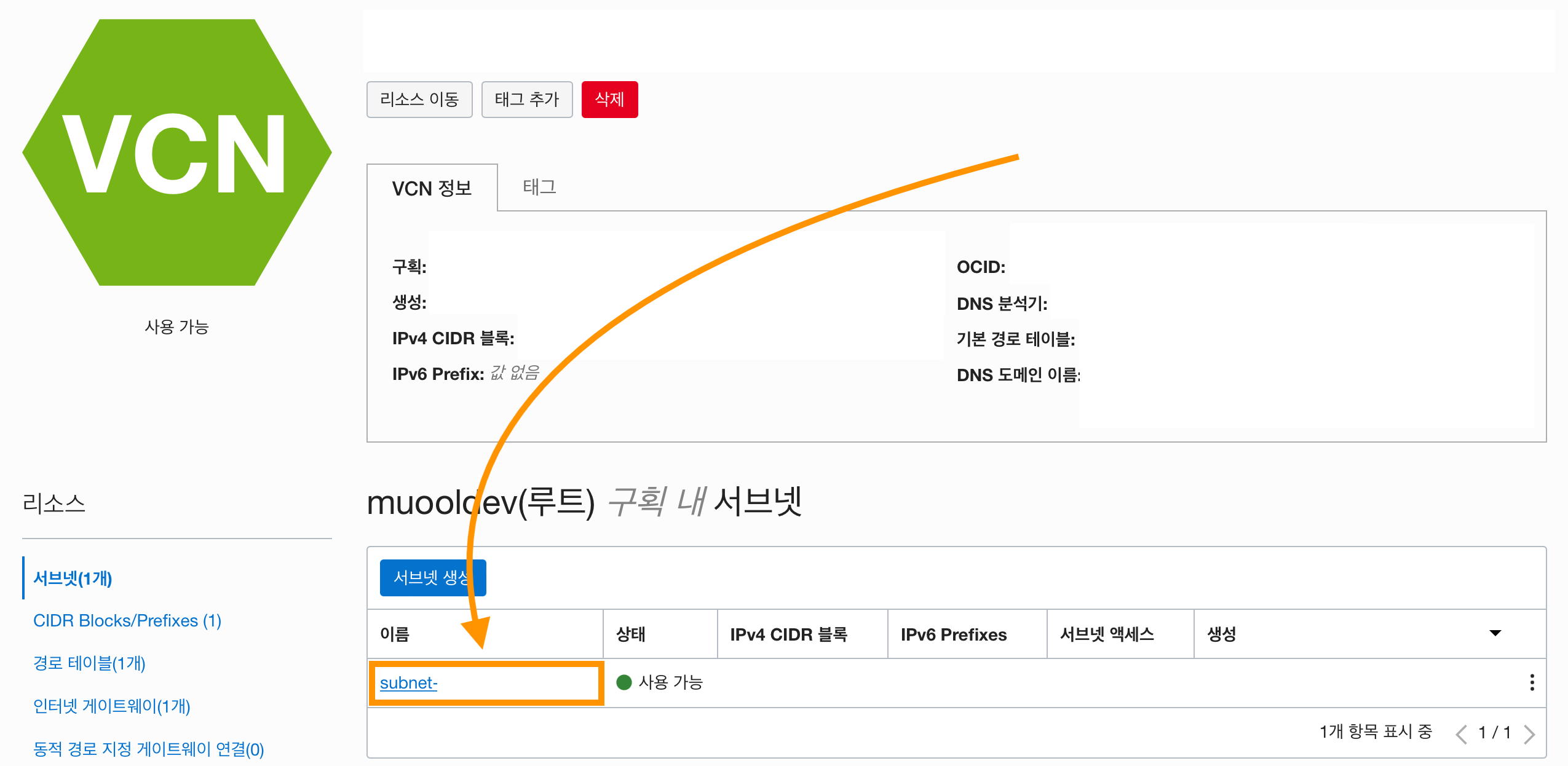Click 리소스 이동 button
Image resolution: width=1568 pixels, height=766 pixels.
click(x=415, y=98)
